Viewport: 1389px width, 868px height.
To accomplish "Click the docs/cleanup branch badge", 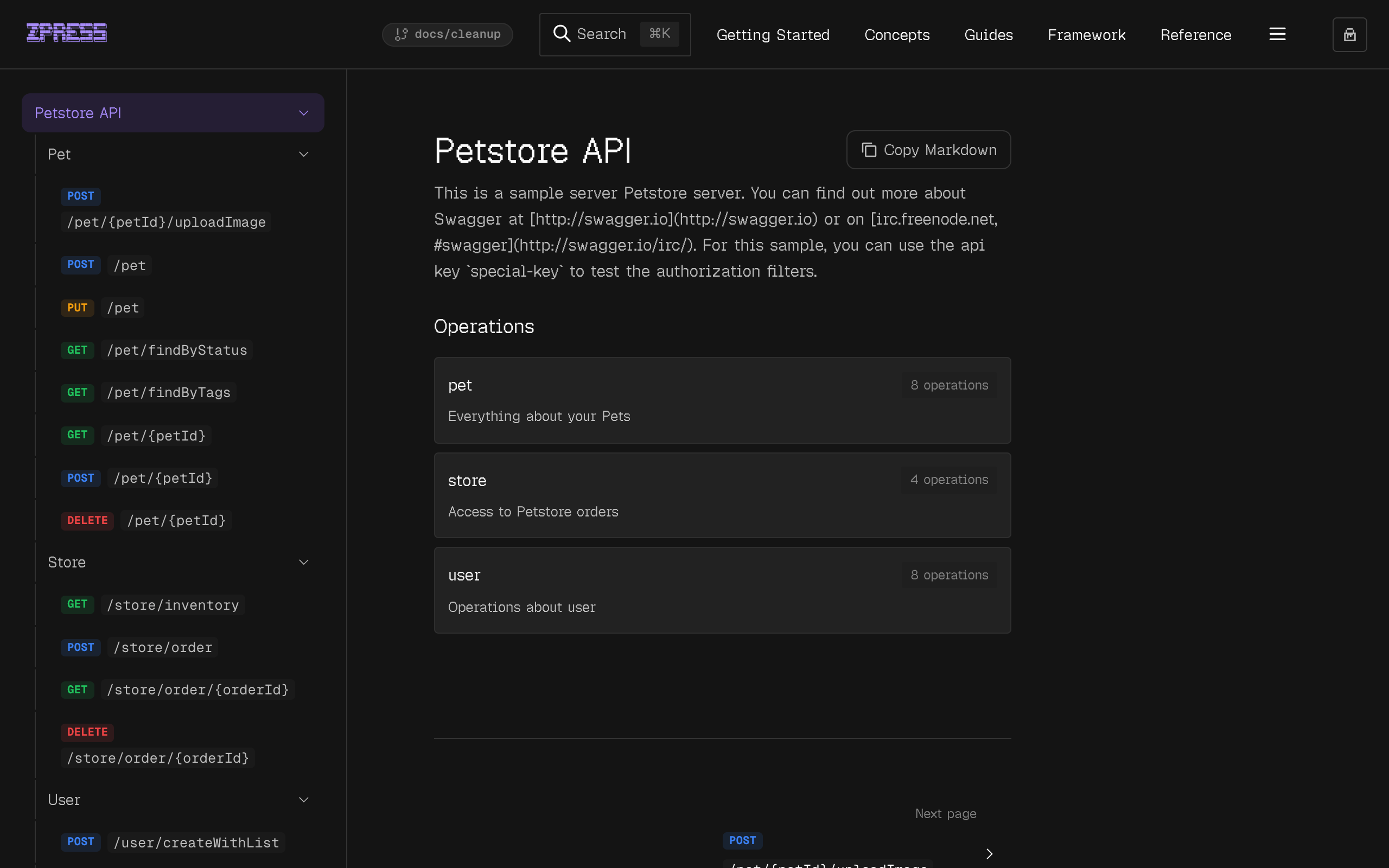I will pos(447,34).
